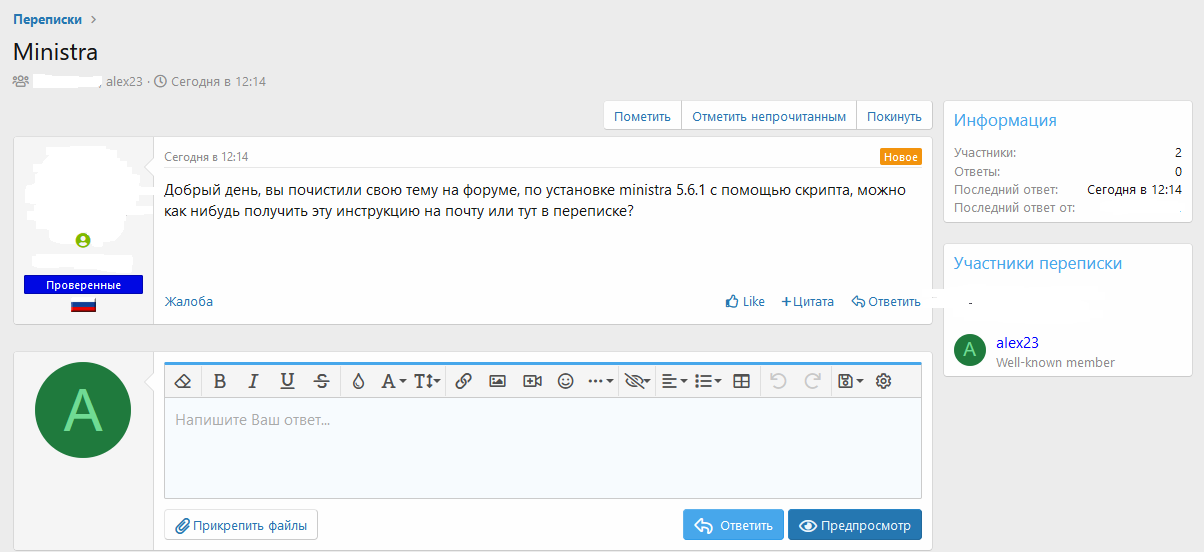Redo the last editor action
The width and height of the screenshot is (1204, 552).
(x=813, y=381)
